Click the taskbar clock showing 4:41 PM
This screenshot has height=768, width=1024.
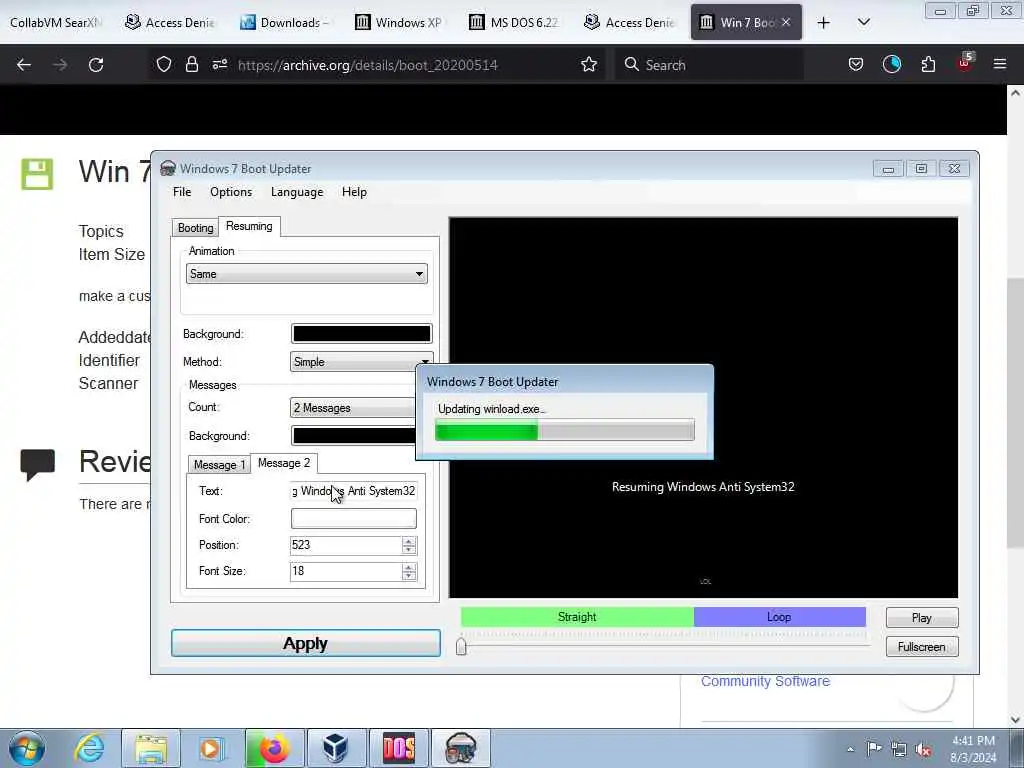(x=973, y=749)
